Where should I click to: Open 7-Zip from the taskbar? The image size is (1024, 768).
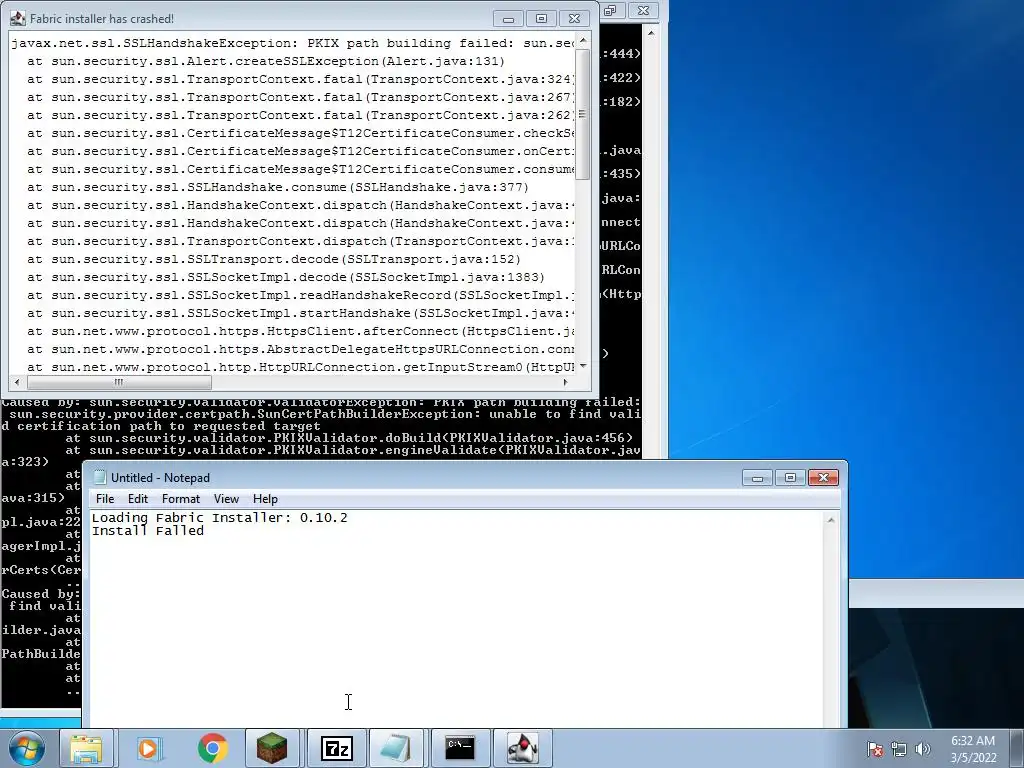(x=336, y=748)
